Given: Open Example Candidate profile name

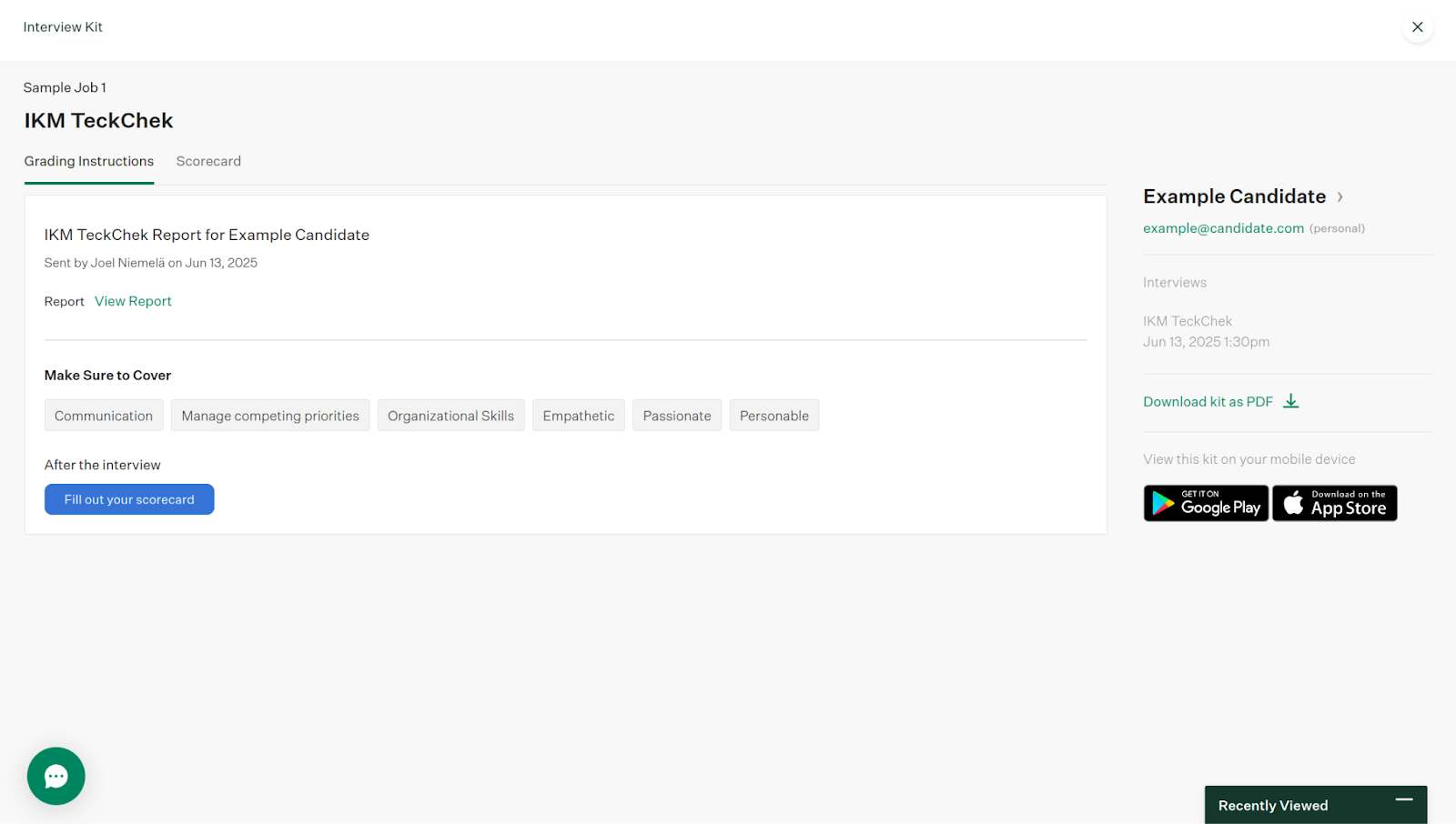Looking at the screenshot, I should click(x=1234, y=196).
